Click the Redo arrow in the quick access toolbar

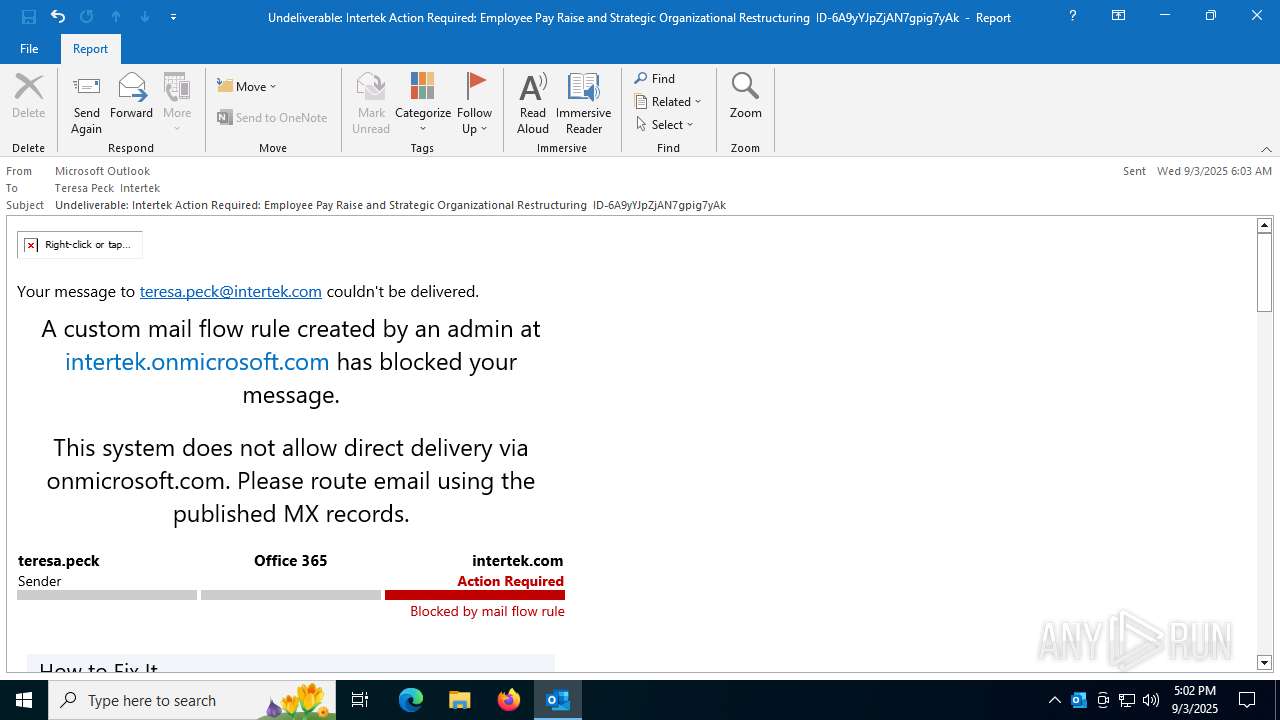click(86, 16)
